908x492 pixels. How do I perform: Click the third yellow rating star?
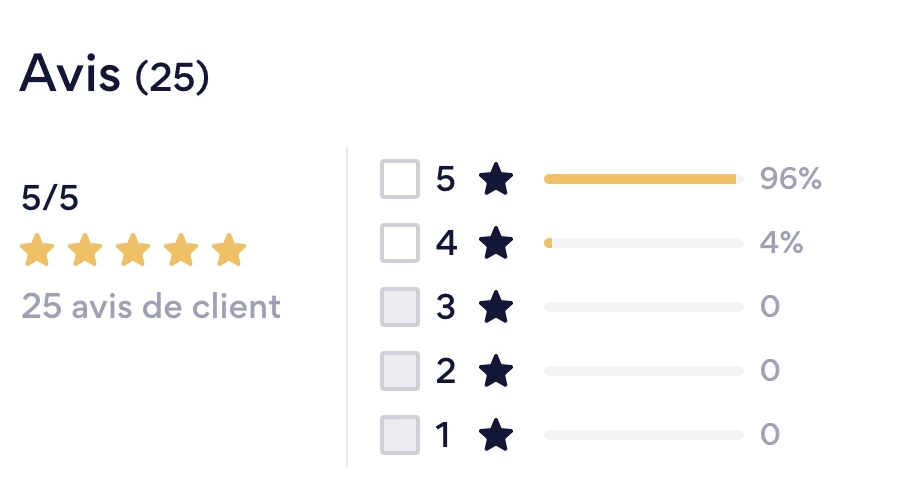133,249
